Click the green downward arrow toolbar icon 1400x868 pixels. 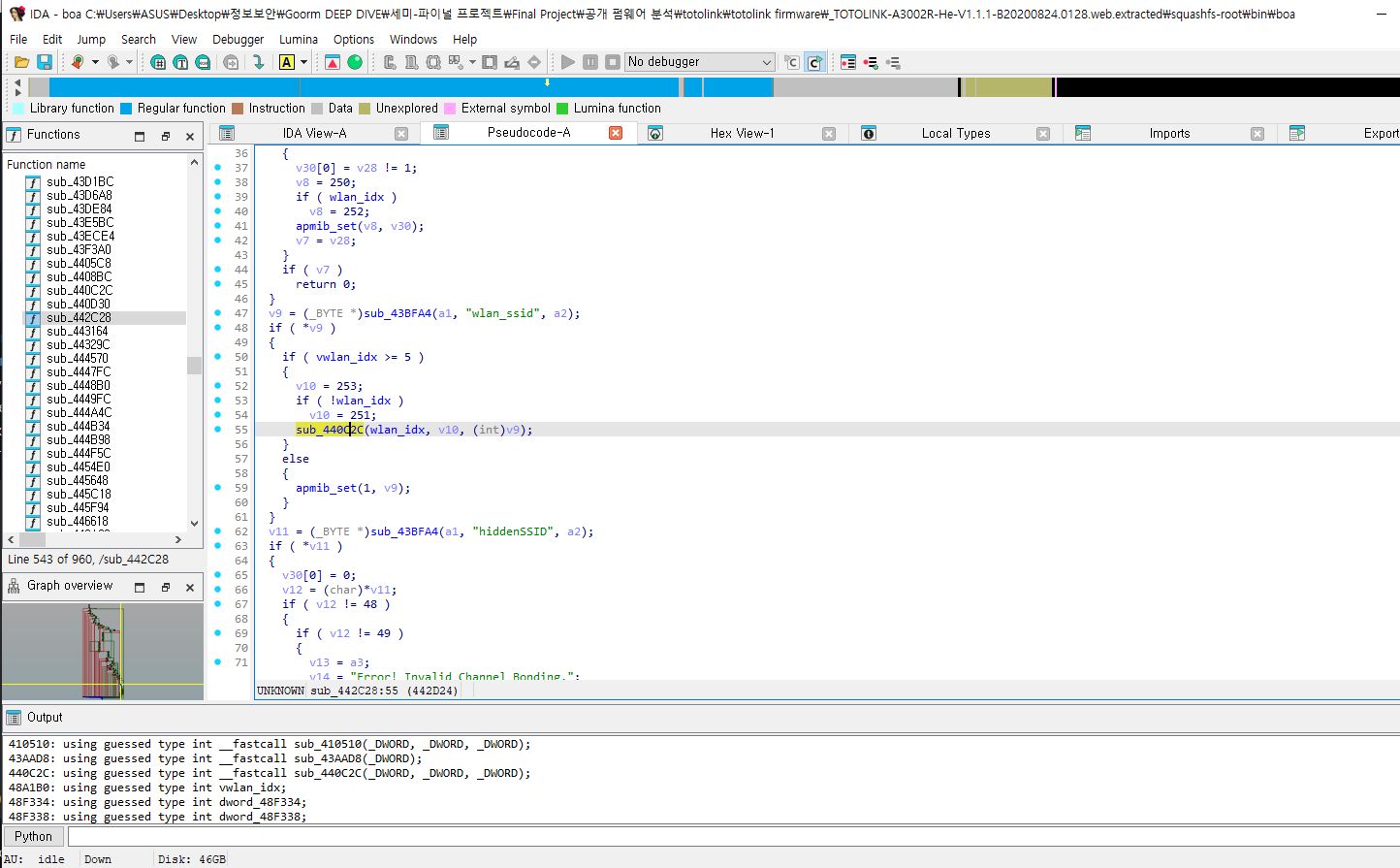tap(258, 62)
